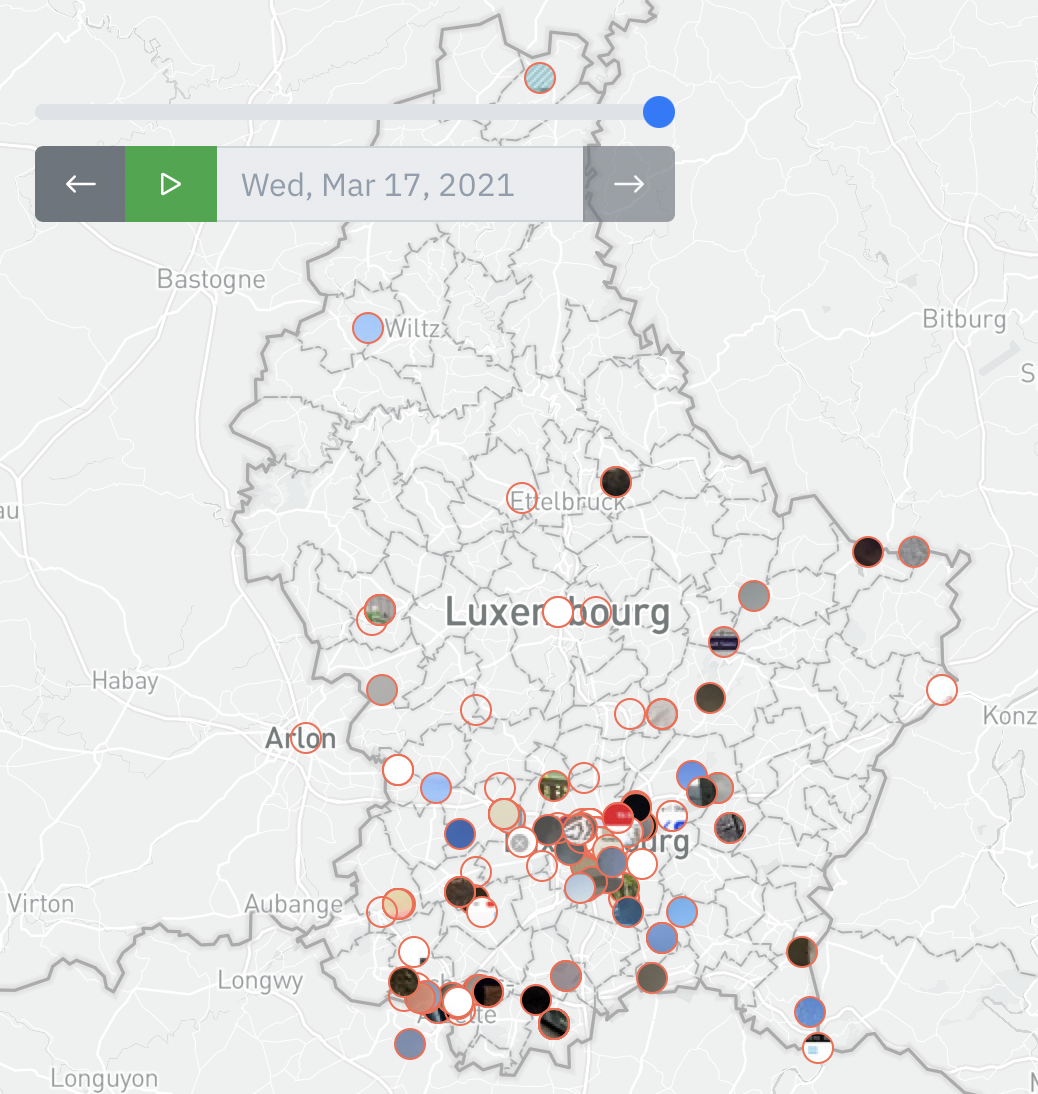The image size is (1038, 1094).
Task: Click the date field showing Mar 17, 2021
Action: pos(400,184)
